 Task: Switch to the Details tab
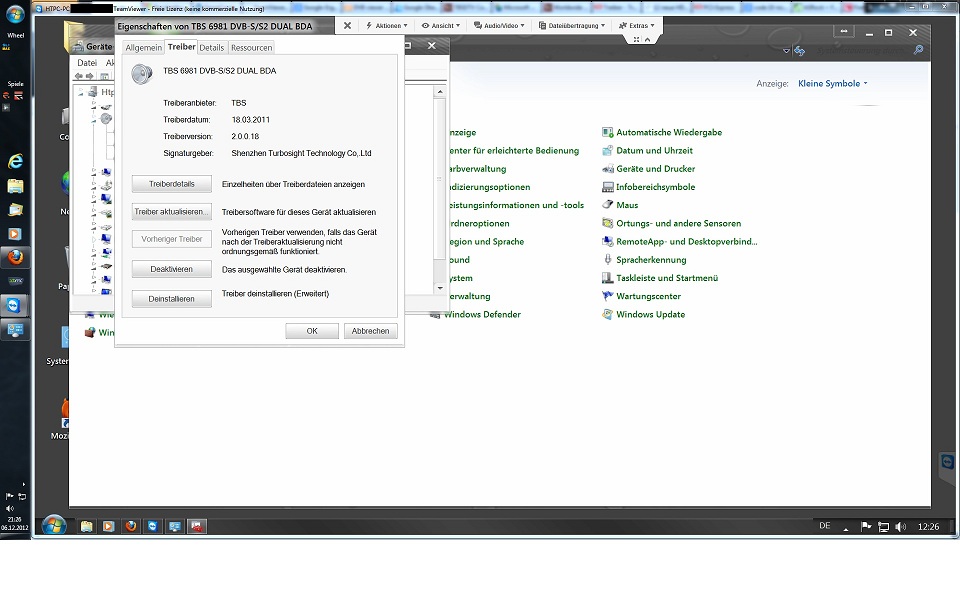pyautogui.click(x=212, y=48)
